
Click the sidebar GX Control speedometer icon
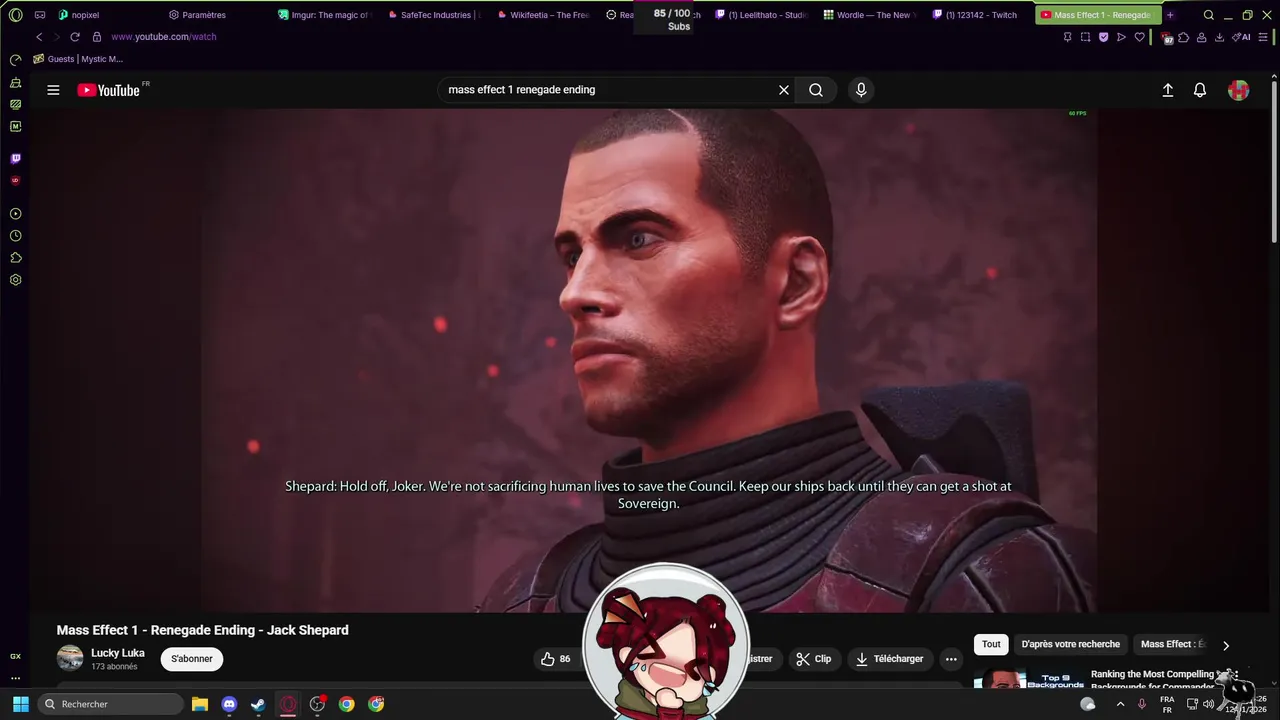pos(15,60)
